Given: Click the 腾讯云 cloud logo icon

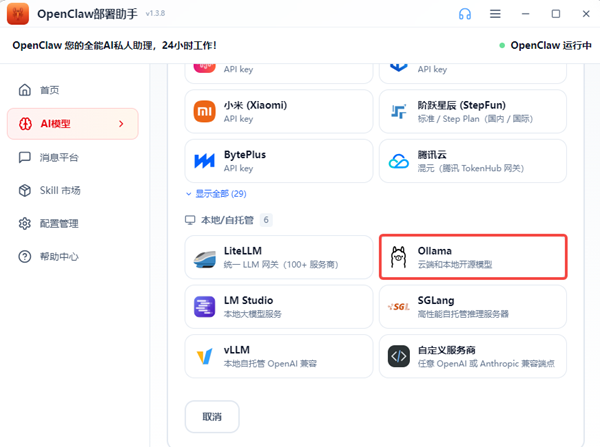Looking at the screenshot, I should tap(398, 161).
